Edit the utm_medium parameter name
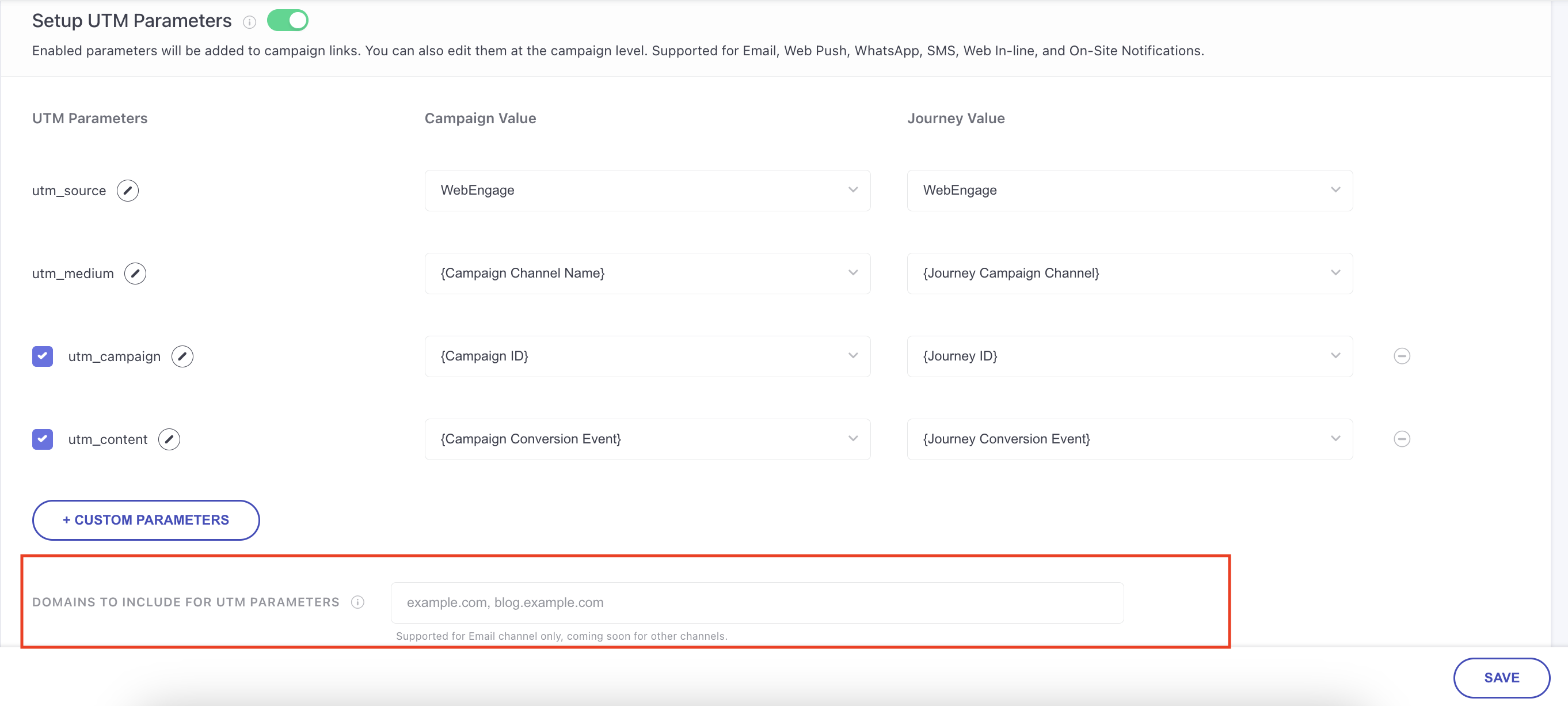This screenshot has height=706, width=1568. click(x=135, y=273)
